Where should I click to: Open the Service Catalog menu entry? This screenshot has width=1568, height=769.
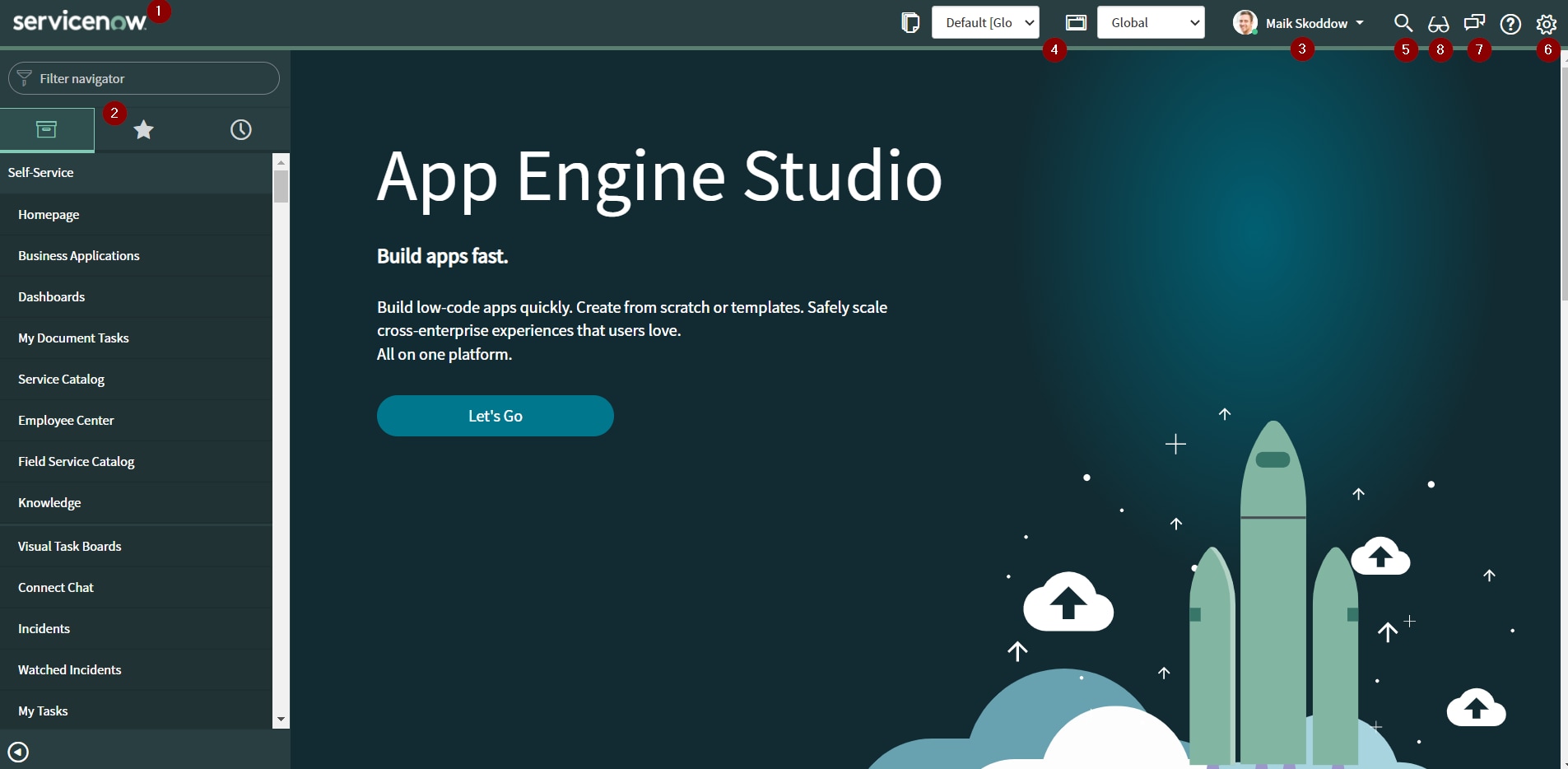(x=61, y=379)
